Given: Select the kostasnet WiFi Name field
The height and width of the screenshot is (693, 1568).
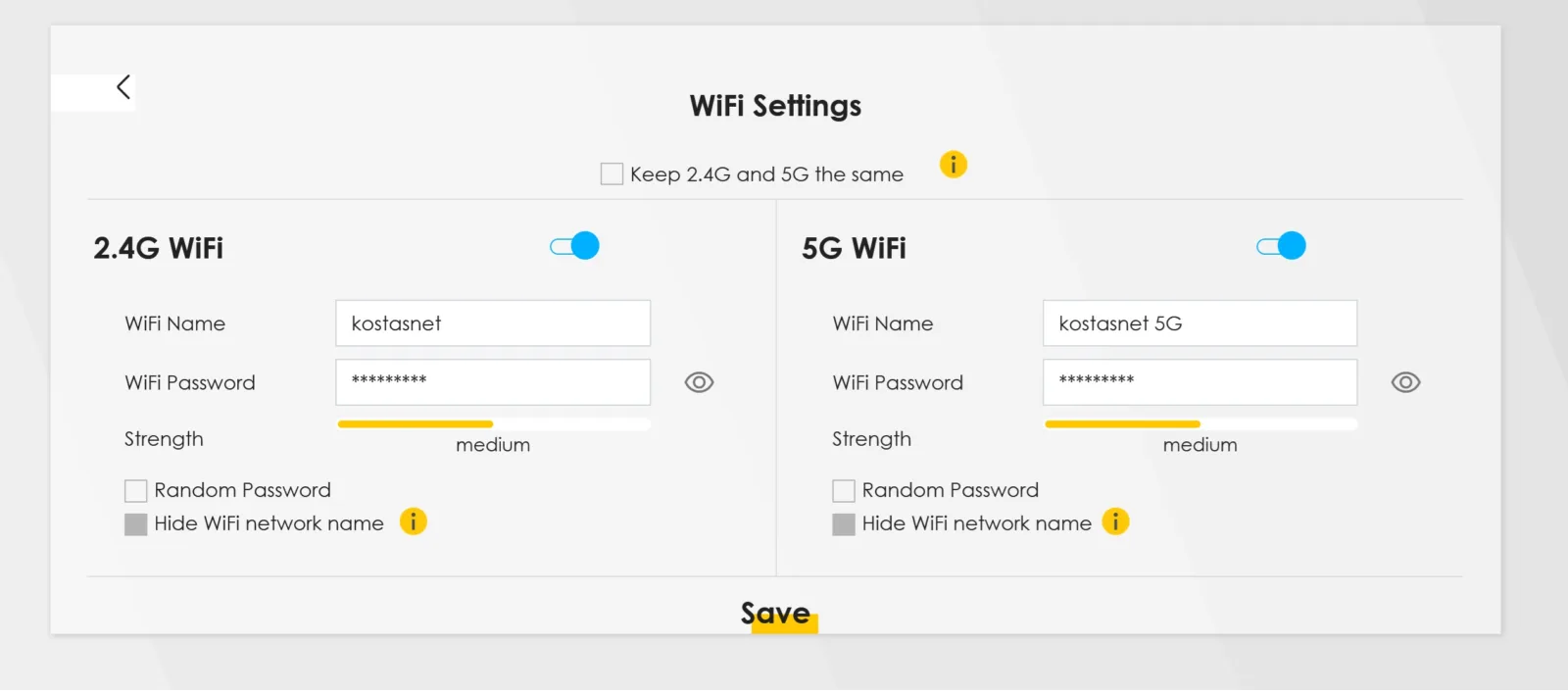Looking at the screenshot, I should (493, 322).
